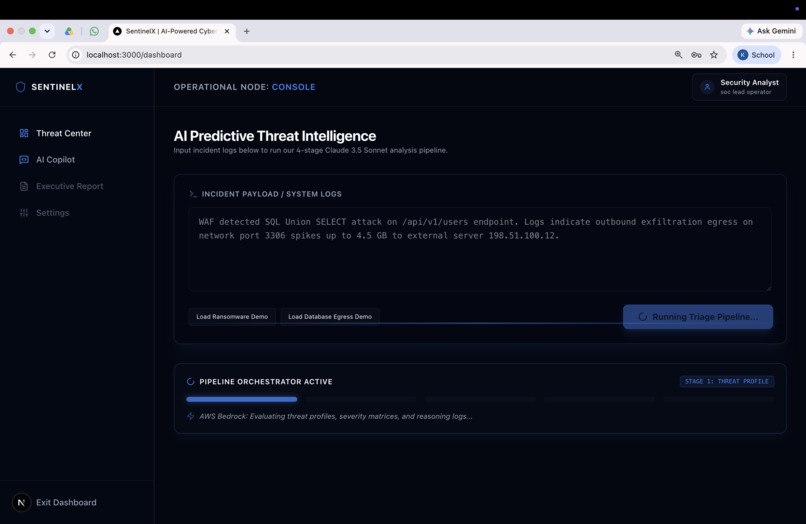Viewport: 806px width, 524px height.
Task: Click the spinner icon by Pipeline Orchestrator
Action: (x=190, y=382)
